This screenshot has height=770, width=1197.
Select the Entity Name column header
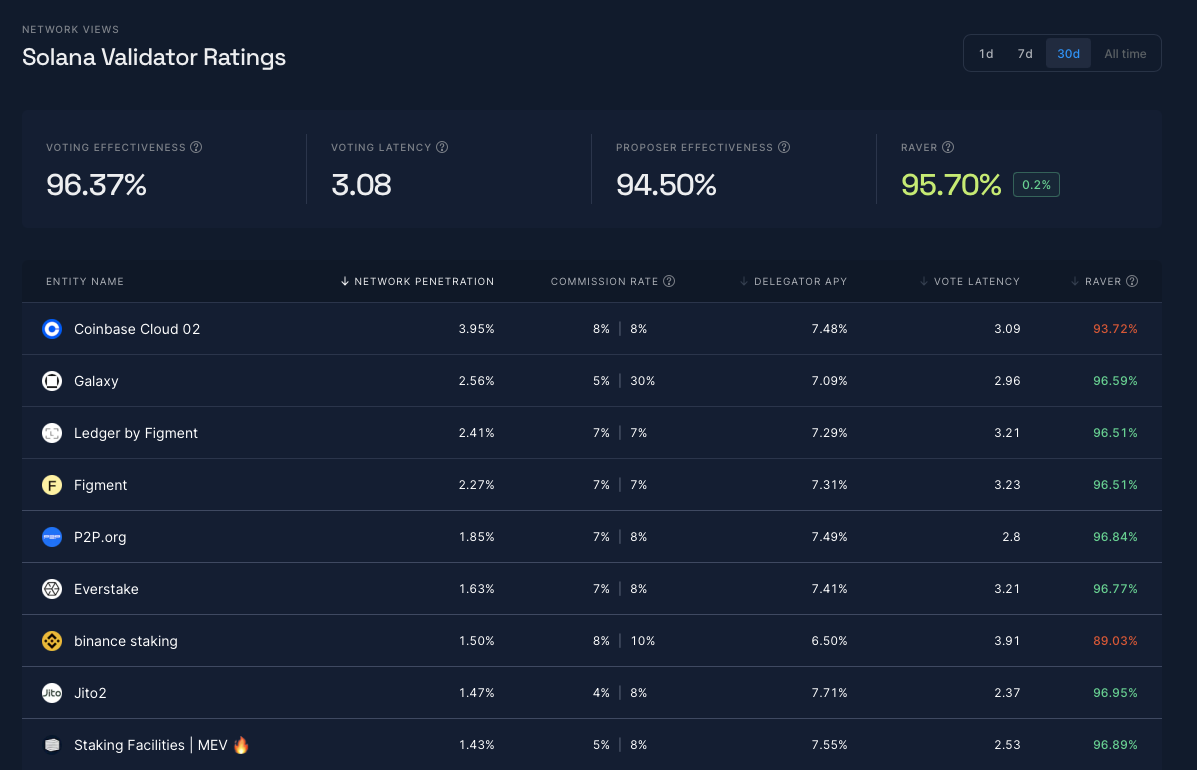(85, 282)
